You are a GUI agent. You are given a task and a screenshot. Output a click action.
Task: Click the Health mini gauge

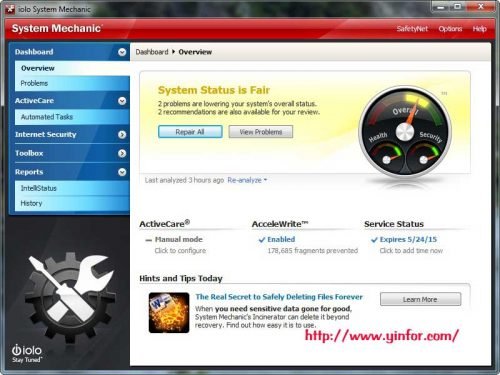click(386, 156)
